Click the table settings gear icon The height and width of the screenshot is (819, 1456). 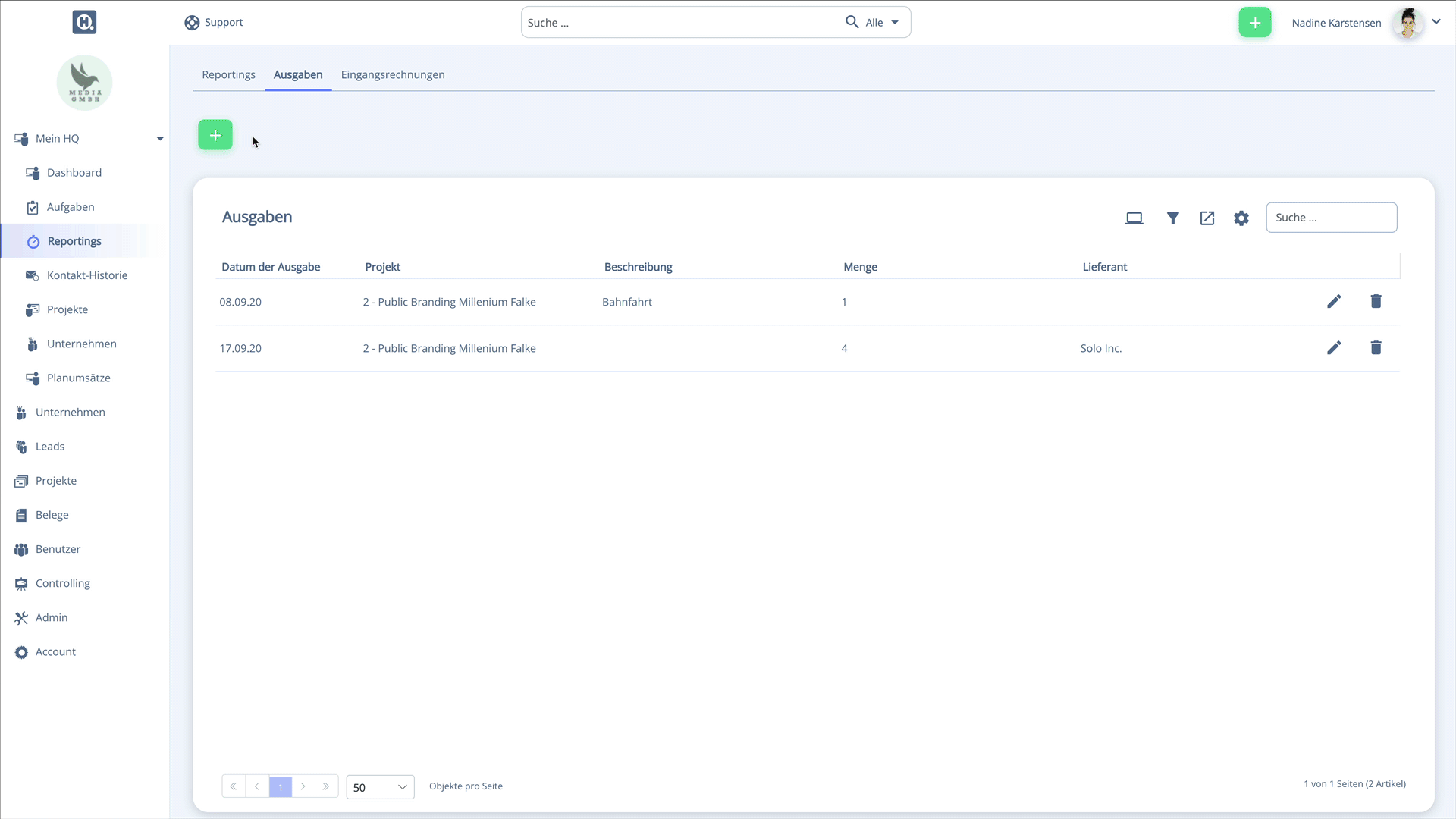point(1242,218)
